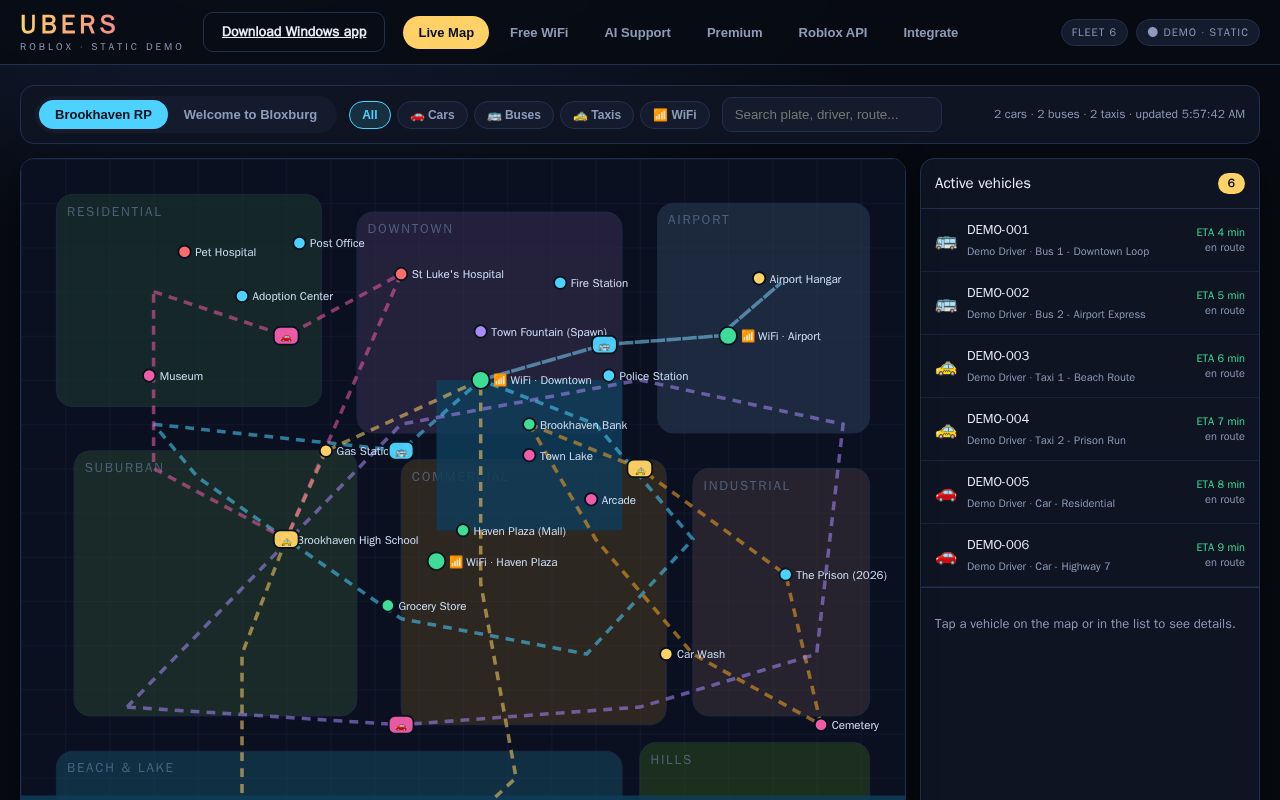Select the WiFi Haven Plaza hotspot marker
This screenshot has width=1280, height=800.
click(x=436, y=561)
